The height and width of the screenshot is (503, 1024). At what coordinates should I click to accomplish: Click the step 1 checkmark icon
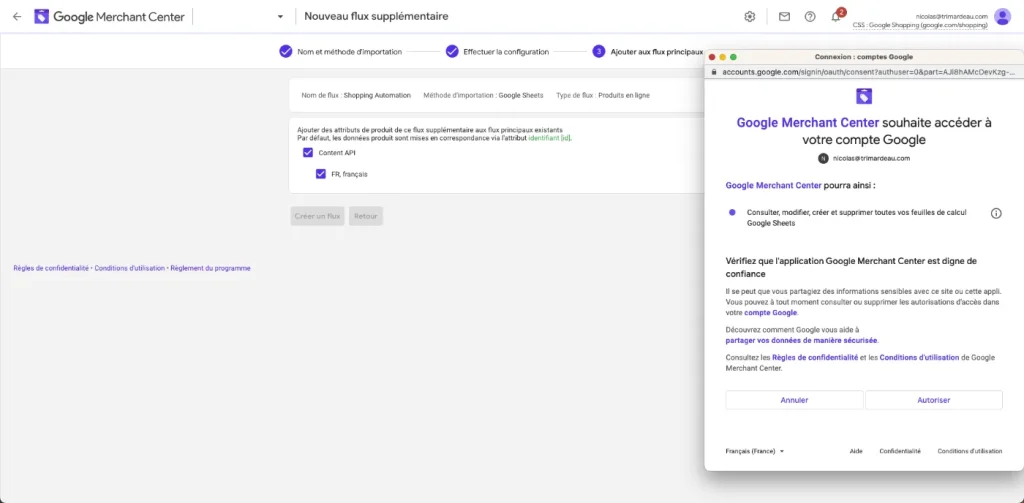285,52
